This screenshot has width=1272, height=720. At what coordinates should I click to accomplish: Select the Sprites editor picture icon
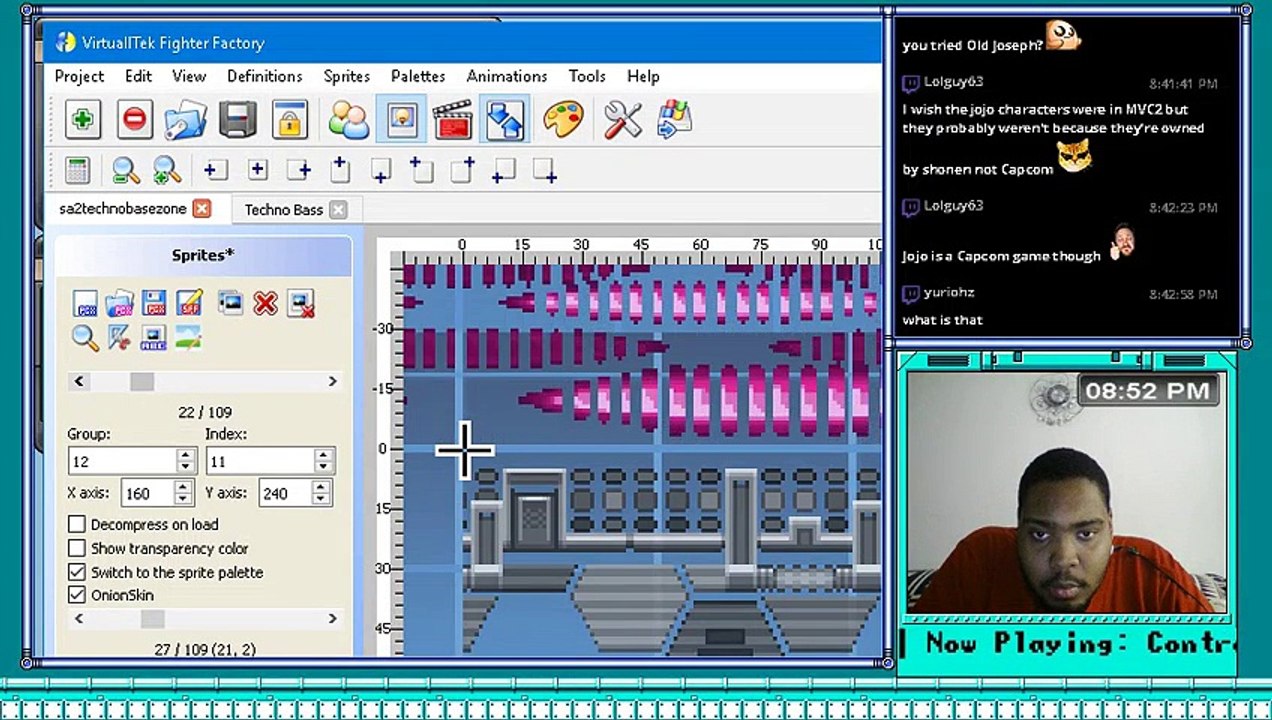pyautogui.click(x=401, y=120)
